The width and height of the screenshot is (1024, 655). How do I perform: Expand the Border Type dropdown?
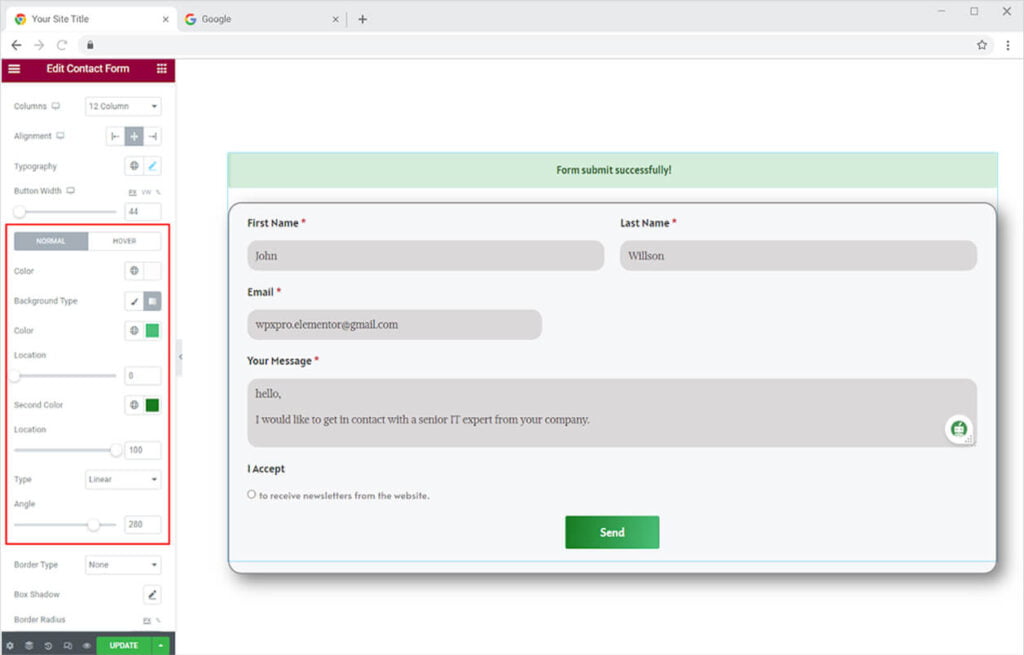point(123,565)
